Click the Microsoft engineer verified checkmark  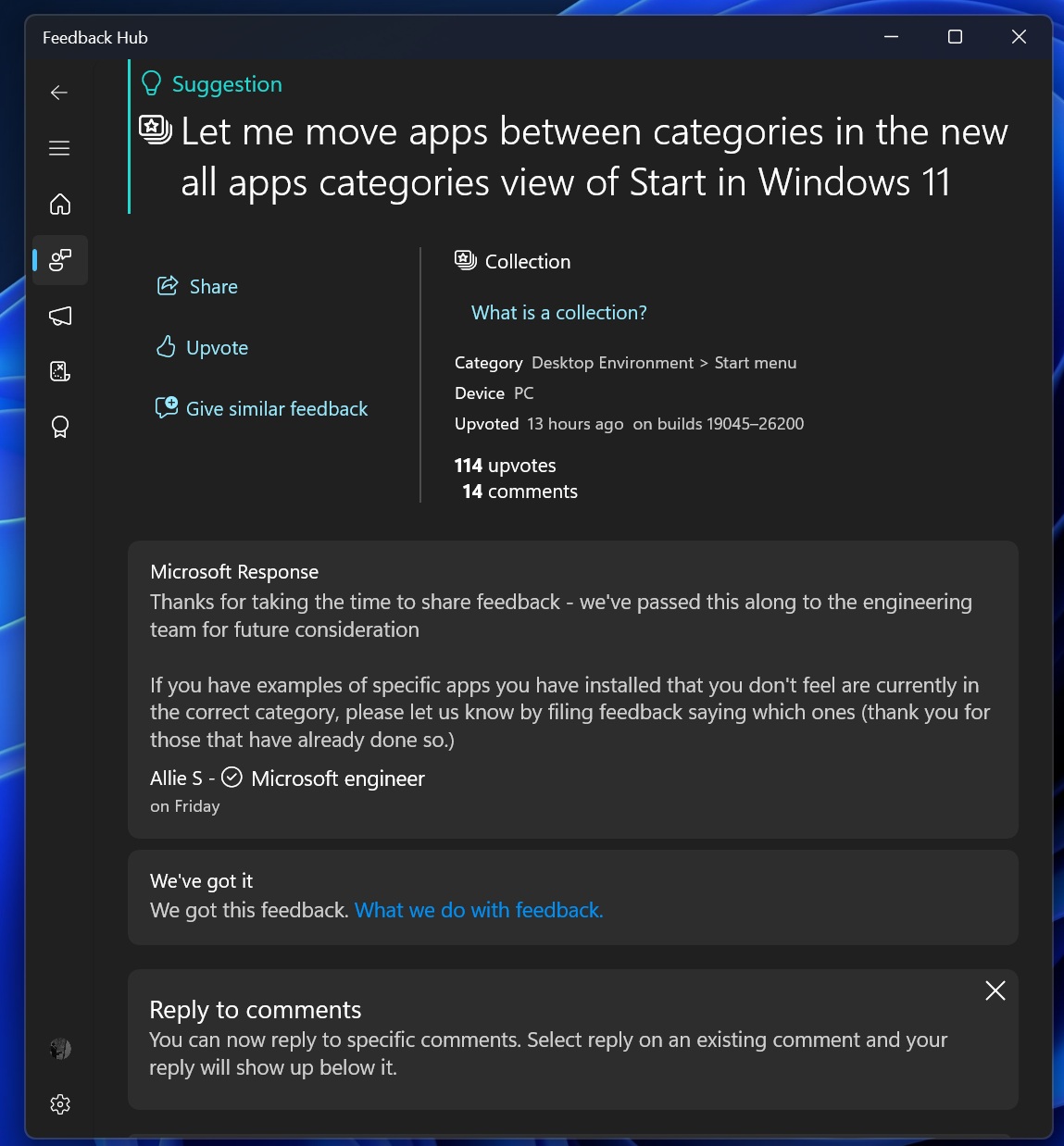coord(231,778)
